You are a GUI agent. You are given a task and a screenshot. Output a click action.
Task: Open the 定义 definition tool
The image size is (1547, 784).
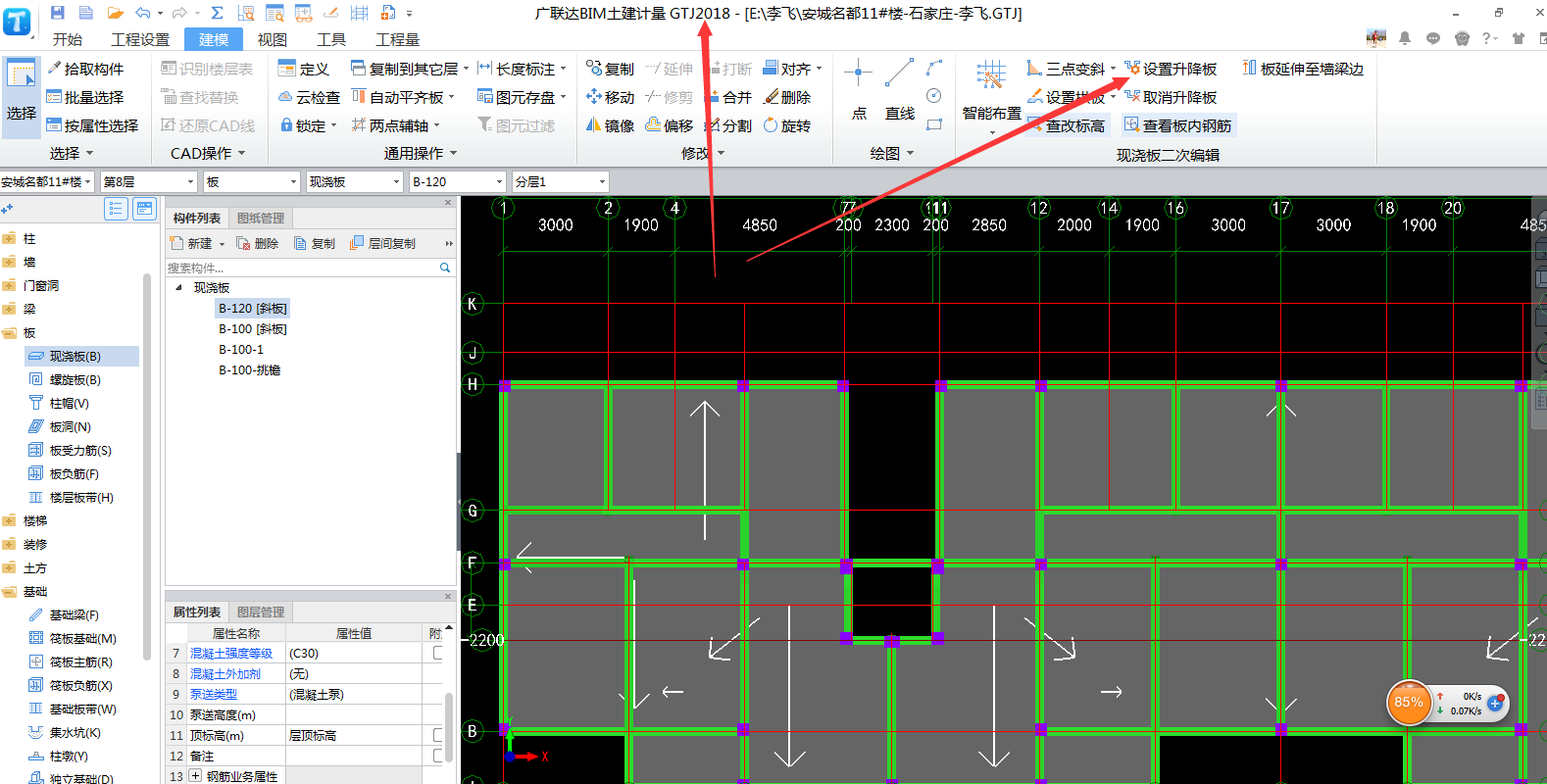click(304, 69)
